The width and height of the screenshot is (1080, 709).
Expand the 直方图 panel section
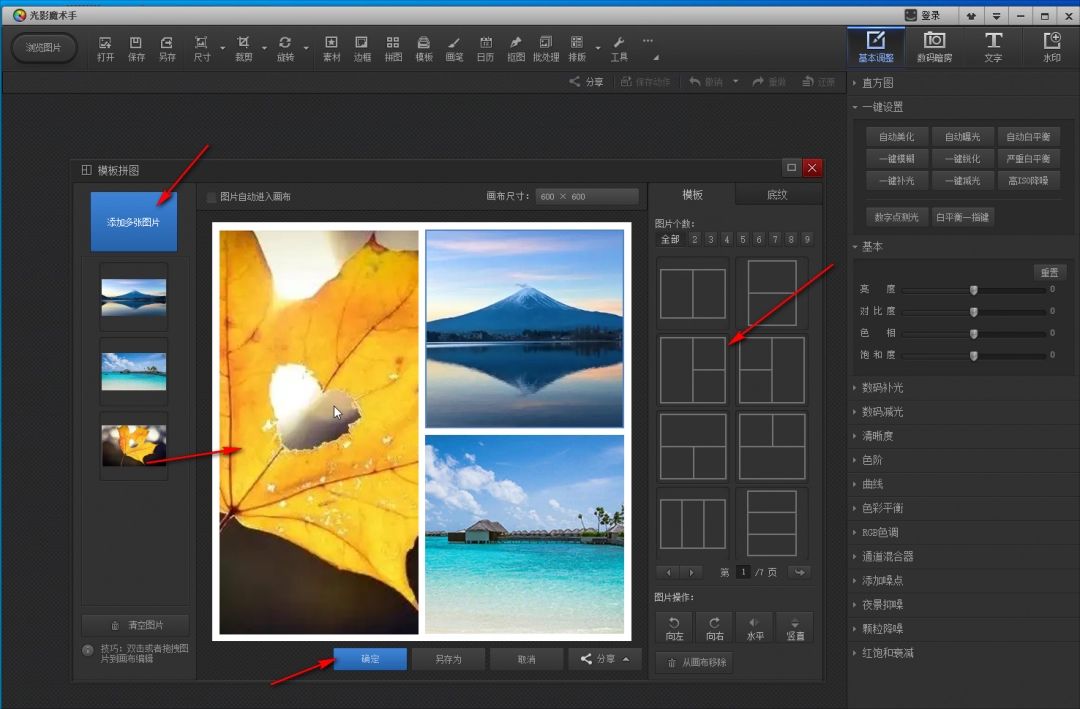tap(877, 83)
